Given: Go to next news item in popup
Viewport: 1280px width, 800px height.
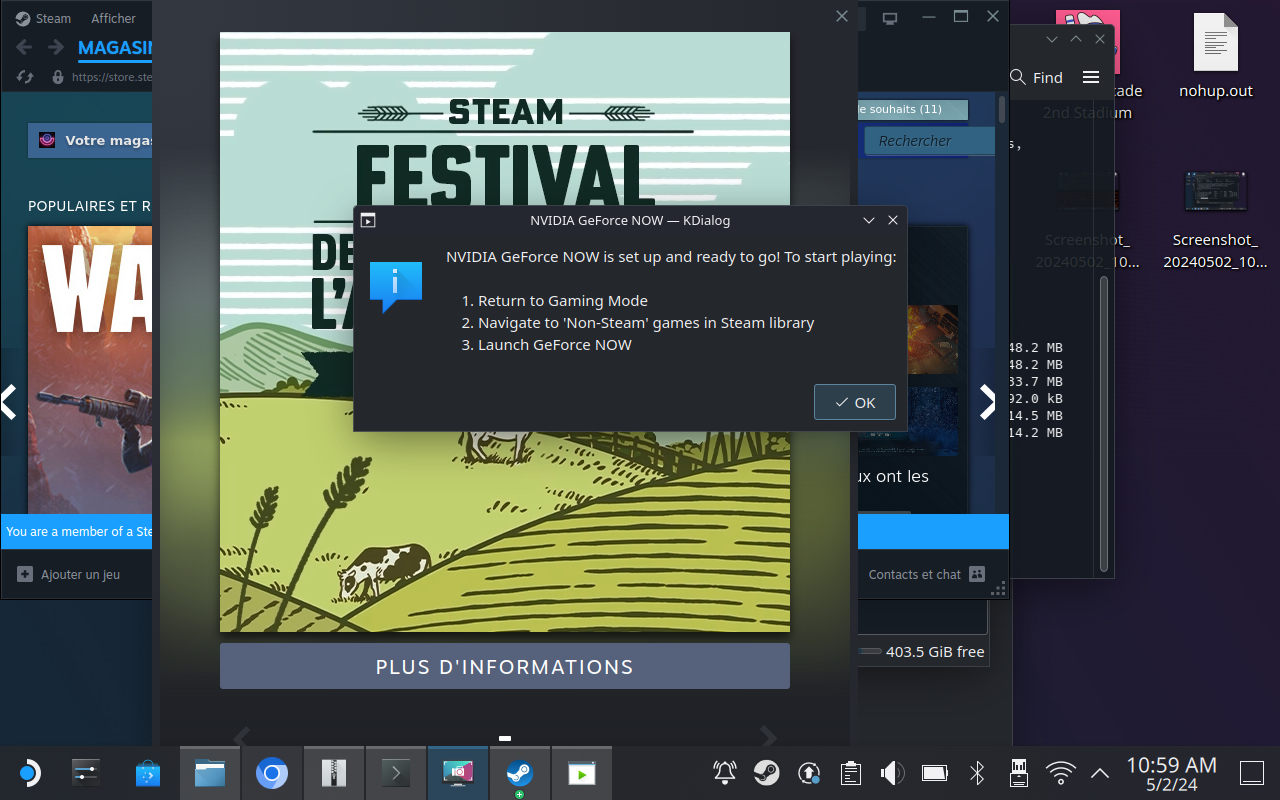Looking at the screenshot, I should tap(768, 737).
